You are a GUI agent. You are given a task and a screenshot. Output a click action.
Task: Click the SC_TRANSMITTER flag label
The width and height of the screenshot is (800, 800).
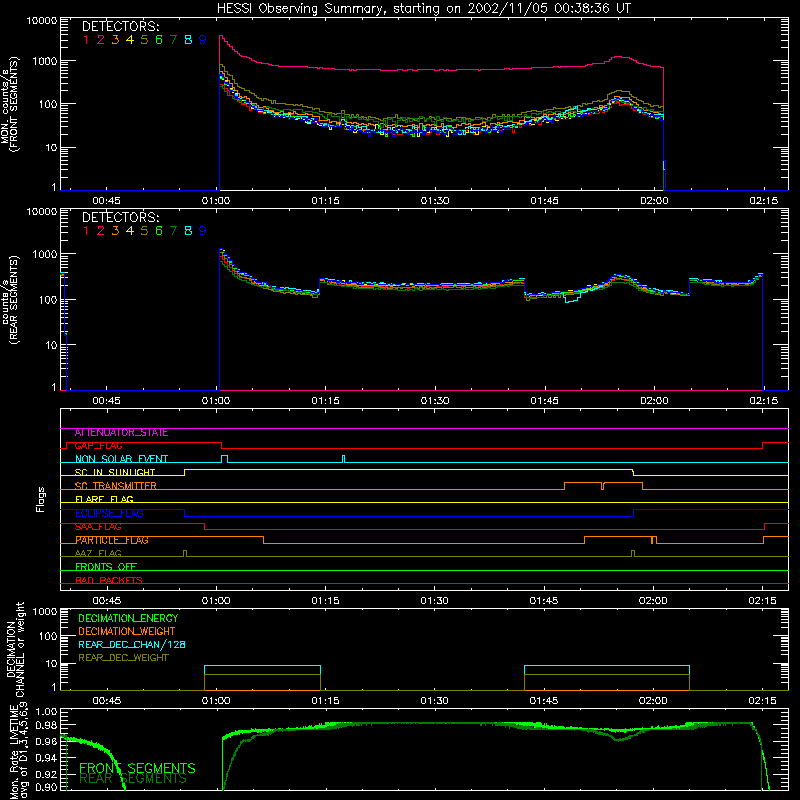click(116, 486)
